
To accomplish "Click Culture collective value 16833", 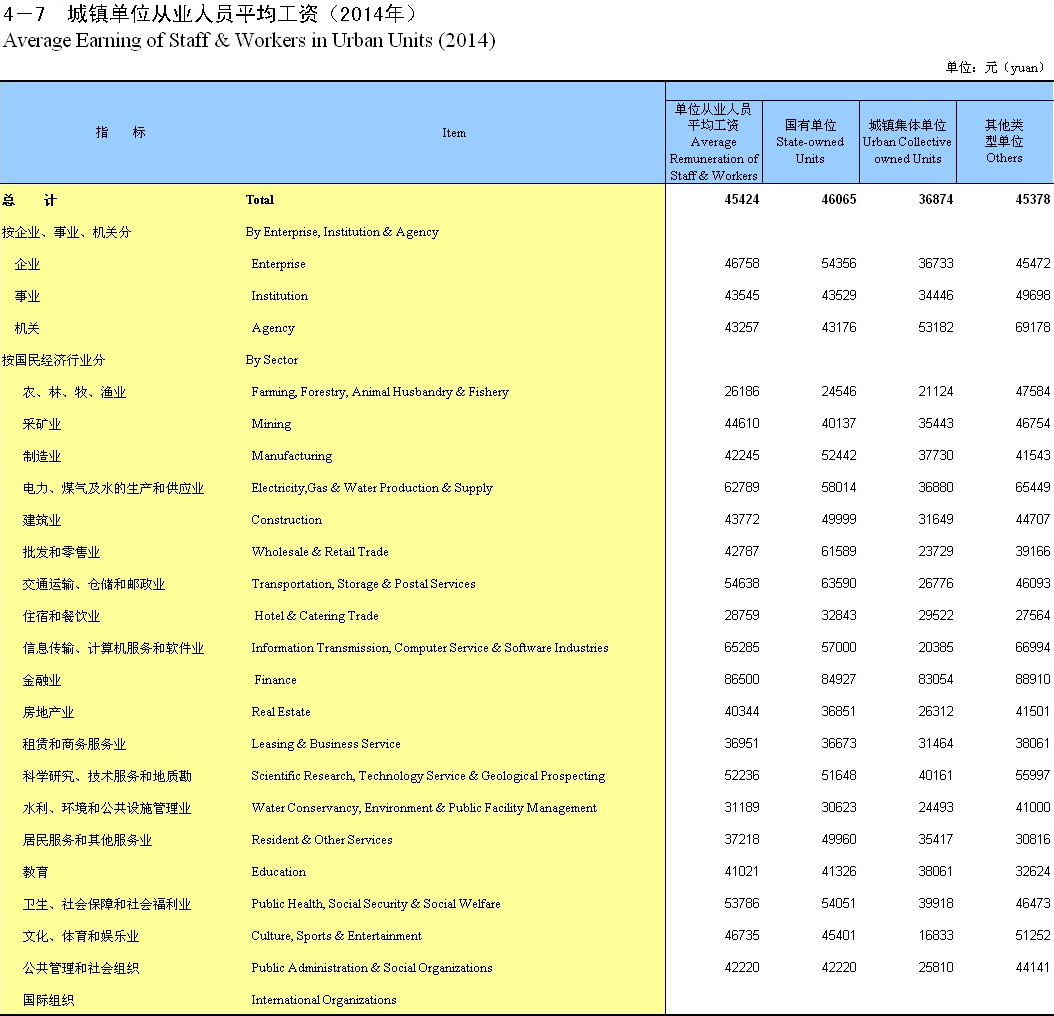I will point(936,935).
